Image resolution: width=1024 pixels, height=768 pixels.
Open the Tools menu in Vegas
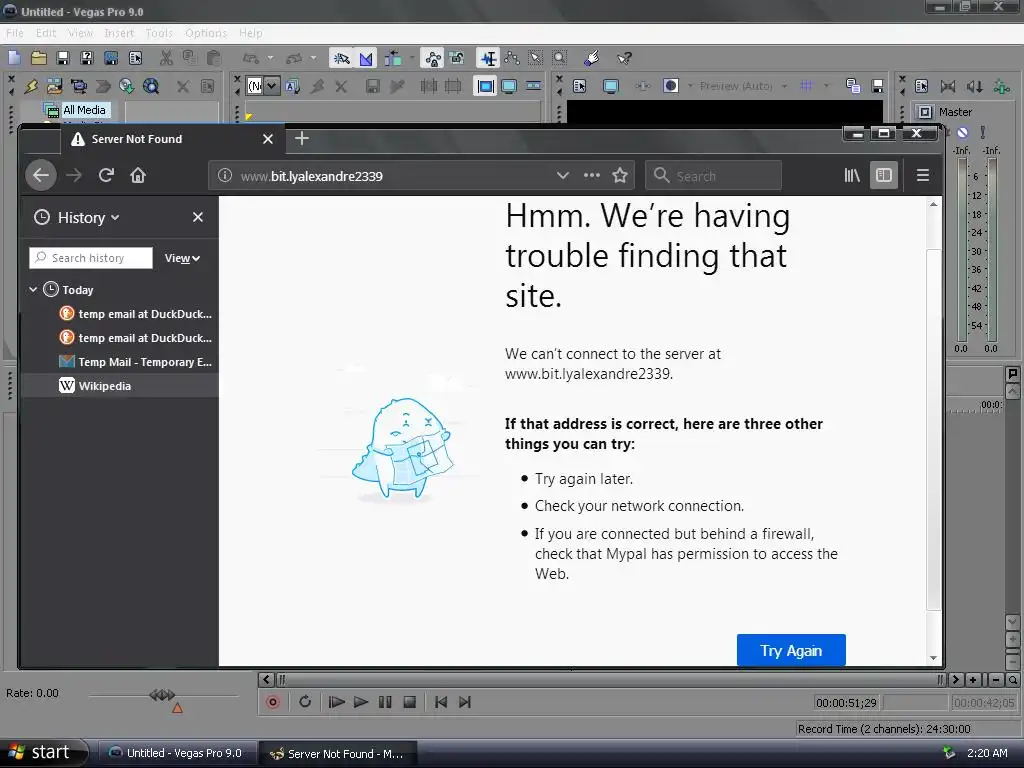(x=159, y=33)
